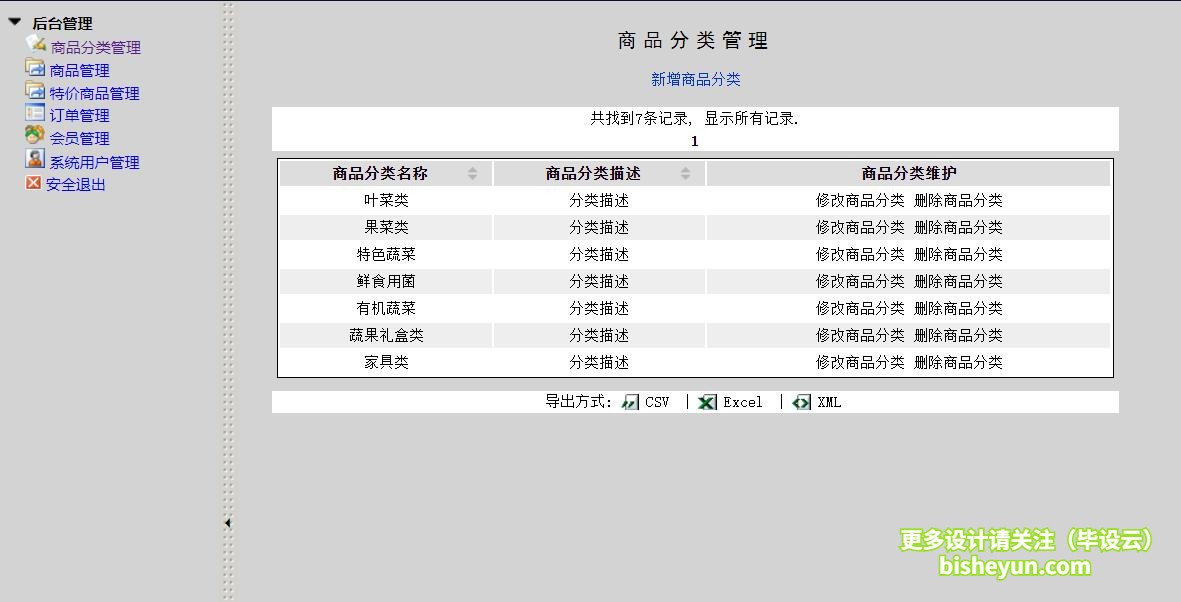1181x602 pixels.
Task: Collapse the 后台管理 tree with its triangle
Action: pos(14,22)
